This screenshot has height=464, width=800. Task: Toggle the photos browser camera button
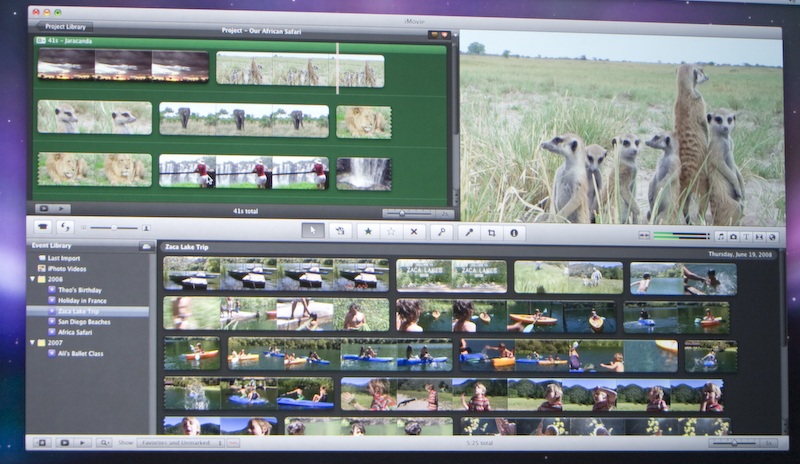tap(733, 237)
